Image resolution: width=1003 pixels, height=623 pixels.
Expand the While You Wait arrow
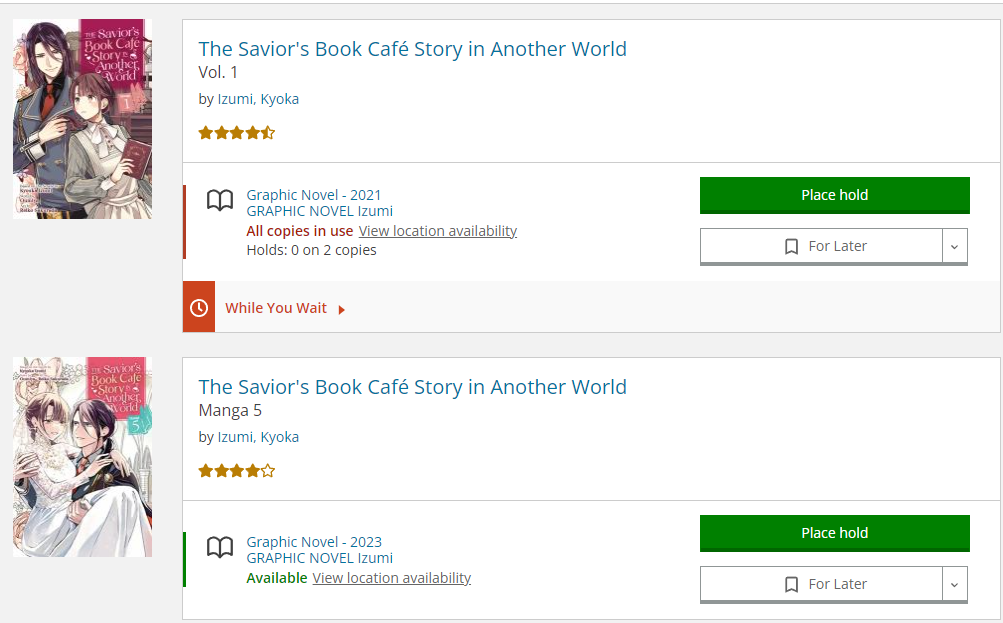click(342, 309)
